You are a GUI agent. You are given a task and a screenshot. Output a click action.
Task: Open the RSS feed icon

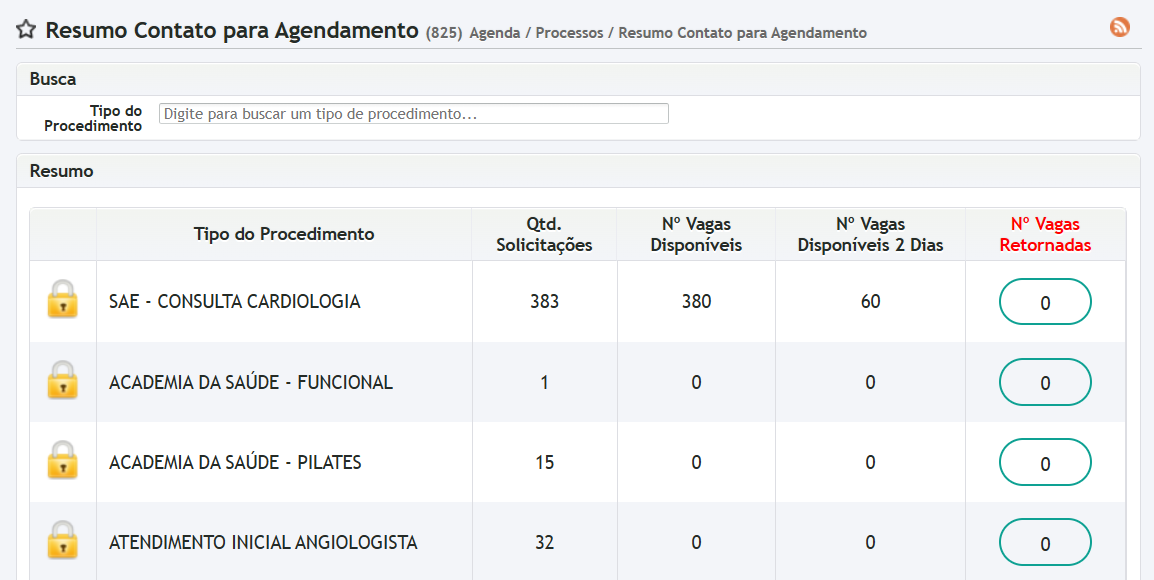1120,28
